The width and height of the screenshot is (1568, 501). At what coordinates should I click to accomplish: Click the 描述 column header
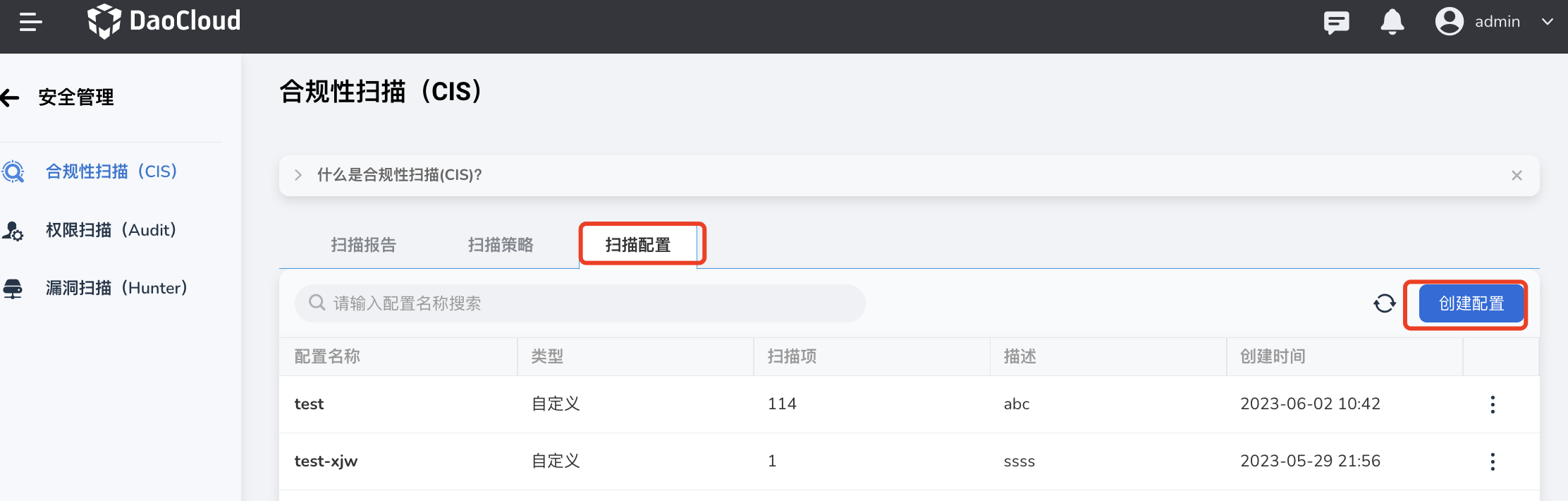[1020, 356]
